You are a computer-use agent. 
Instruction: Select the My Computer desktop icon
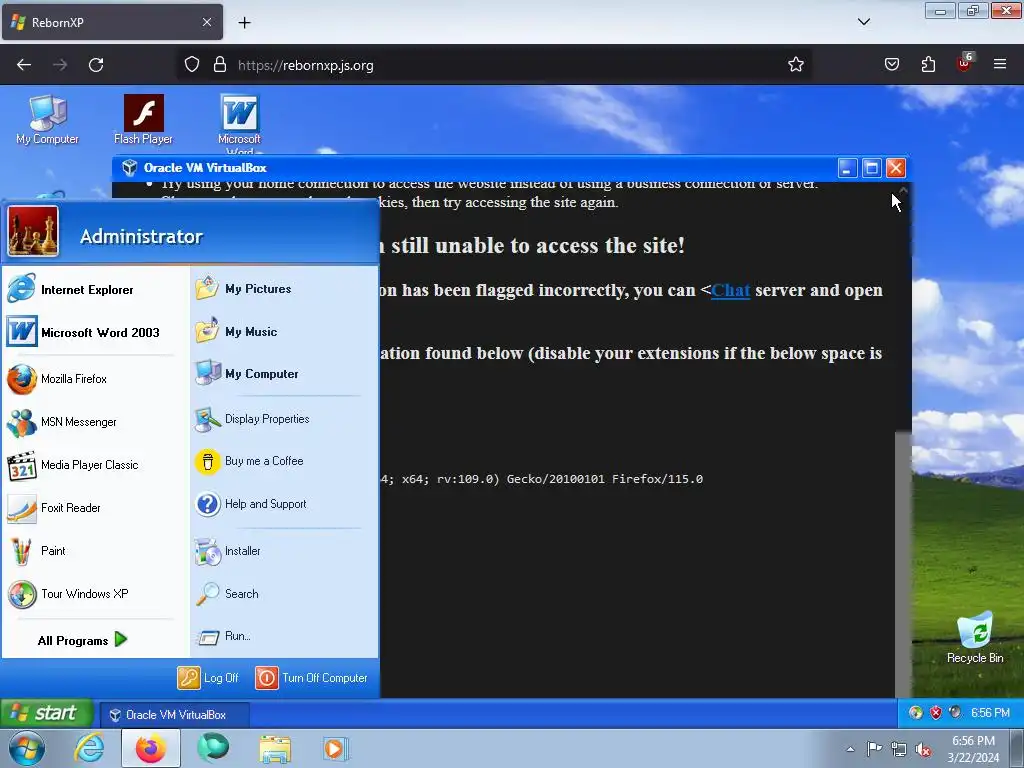47,120
